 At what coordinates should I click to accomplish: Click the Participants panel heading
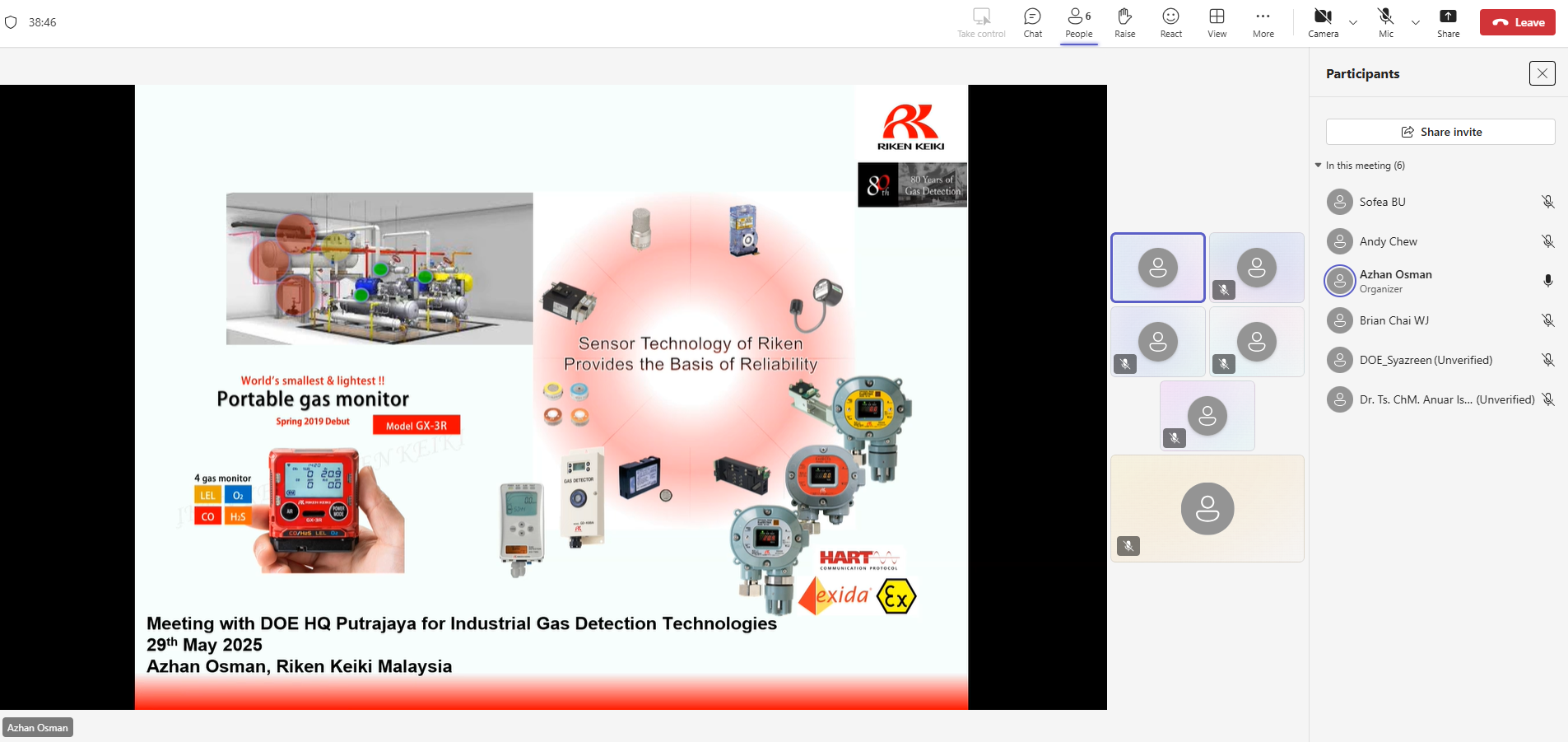click(x=1363, y=73)
